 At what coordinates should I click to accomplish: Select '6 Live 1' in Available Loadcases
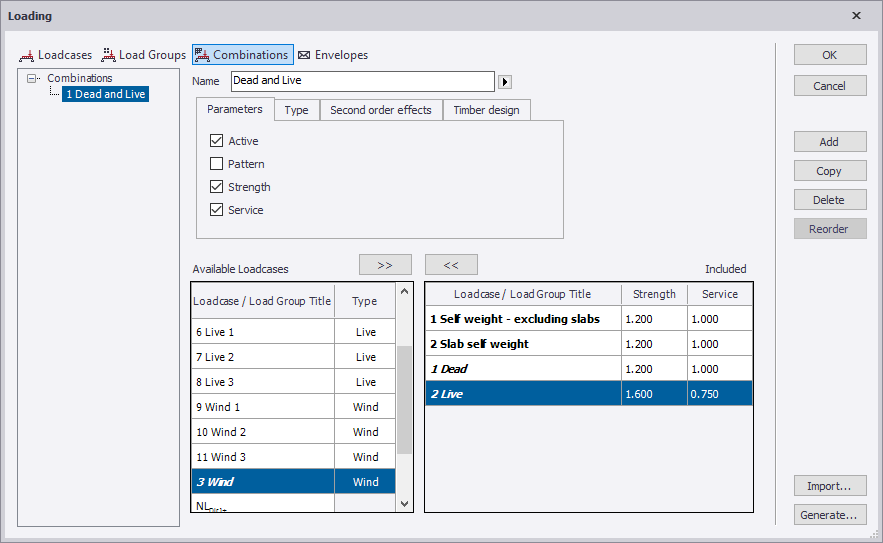[x=293, y=332]
